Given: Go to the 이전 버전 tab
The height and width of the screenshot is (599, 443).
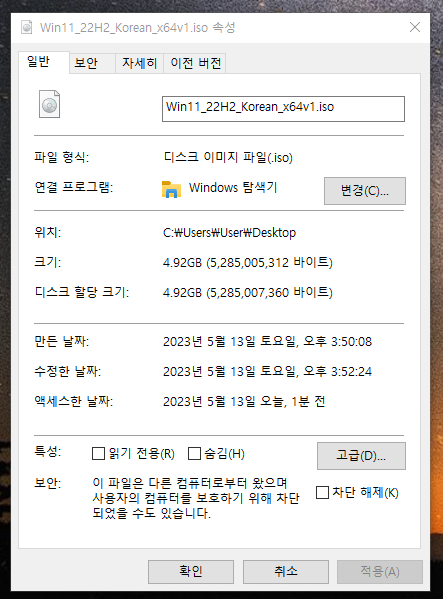Looking at the screenshot, I should (x=196, y=63).
